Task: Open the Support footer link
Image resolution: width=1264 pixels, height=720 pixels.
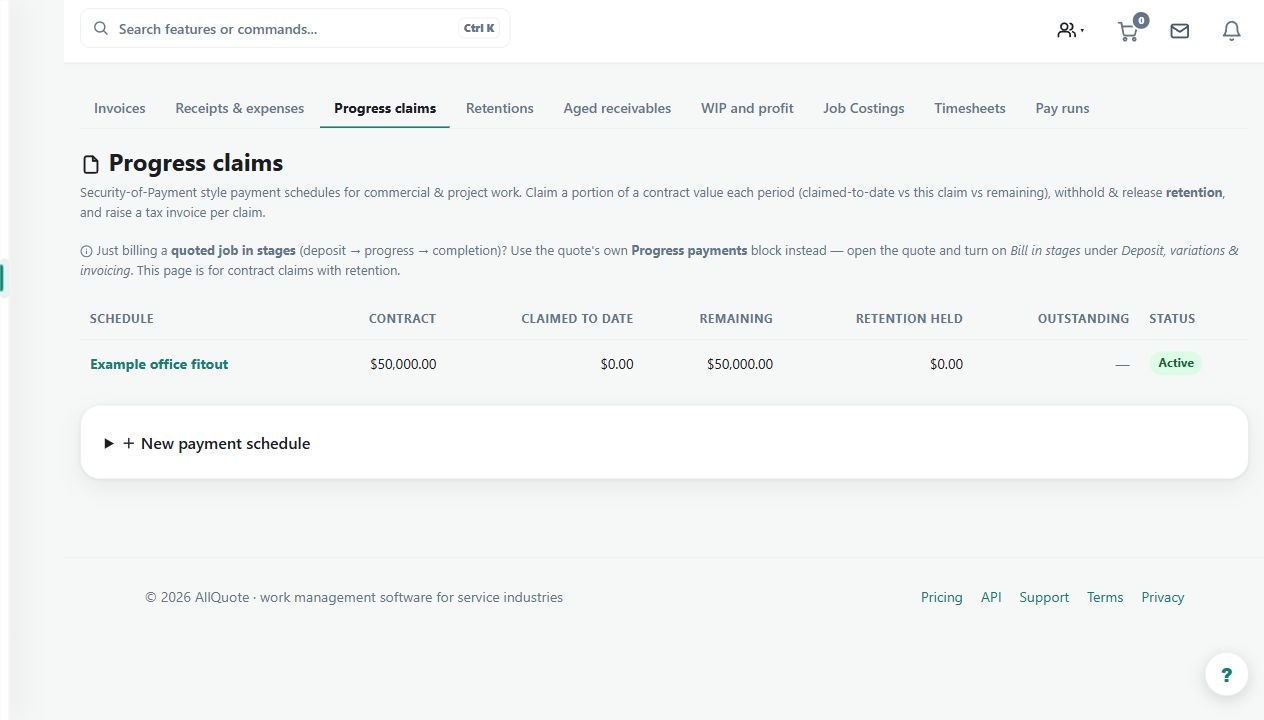Action: point(1044,597)
